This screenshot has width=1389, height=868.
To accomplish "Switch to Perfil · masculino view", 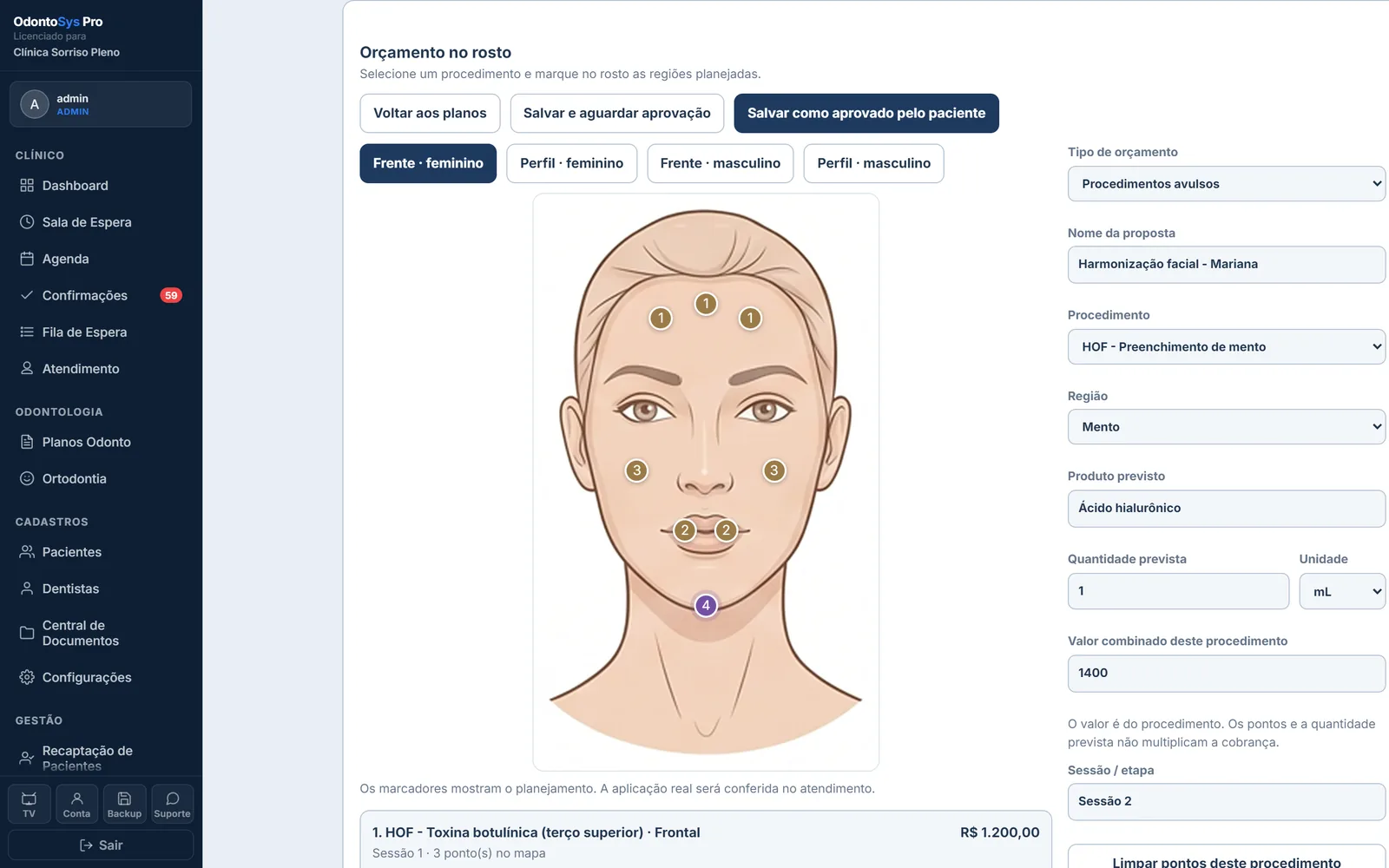I will (873, 163).
